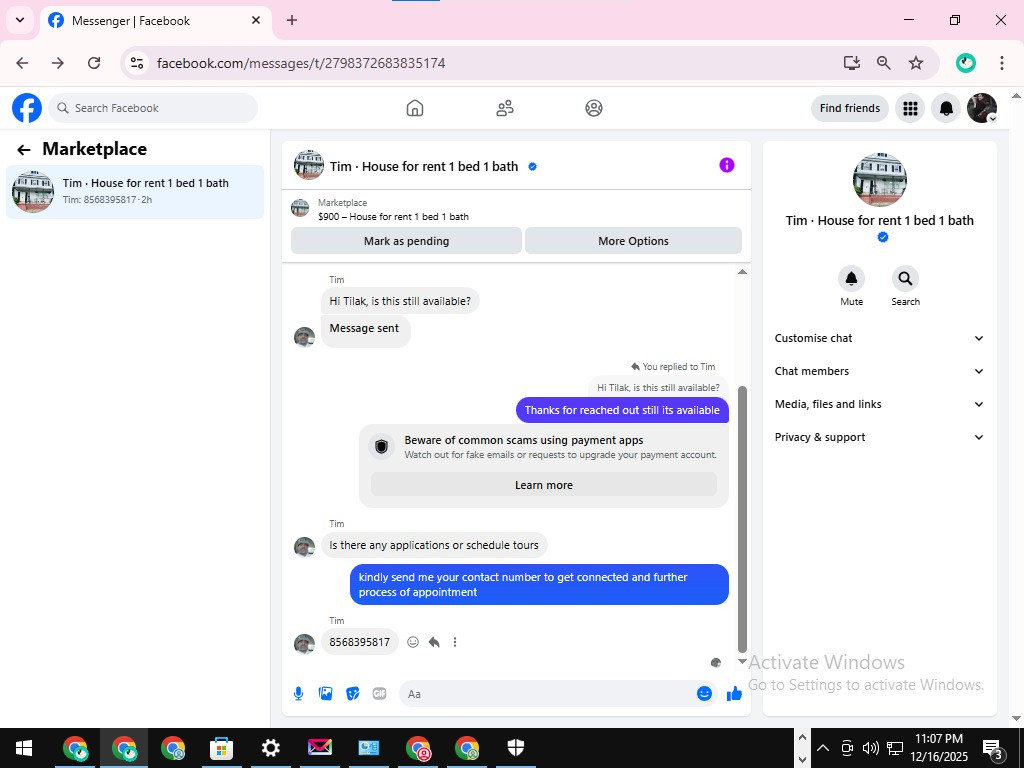Open more options for the 8568395817 message

click(455, 642)
